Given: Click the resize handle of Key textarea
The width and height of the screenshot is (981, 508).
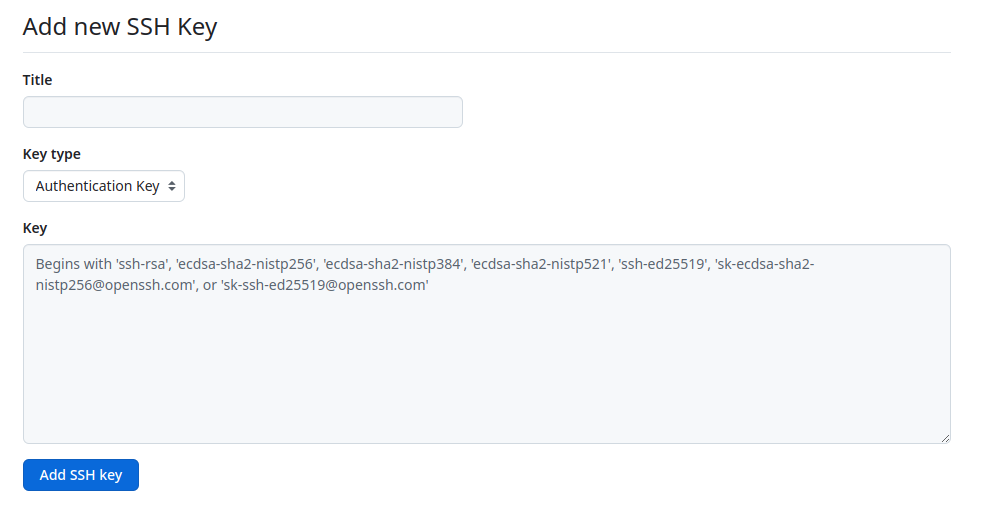Looking at the screenshot, I should click(x=944, y=437).
